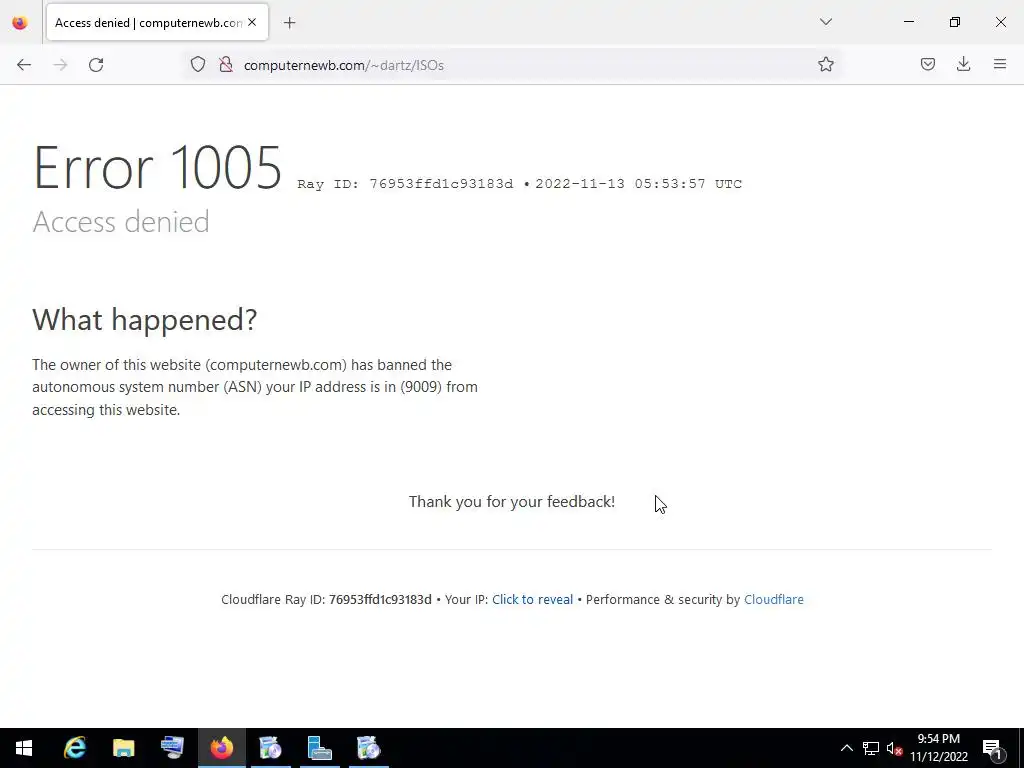Open last disc installer taskbar icon

coord(368,748)
